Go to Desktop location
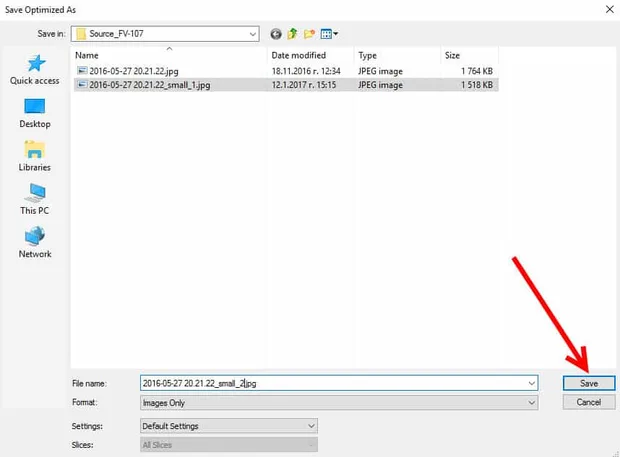The height and width of the screenshot is (457, 620). coord(35,113)
